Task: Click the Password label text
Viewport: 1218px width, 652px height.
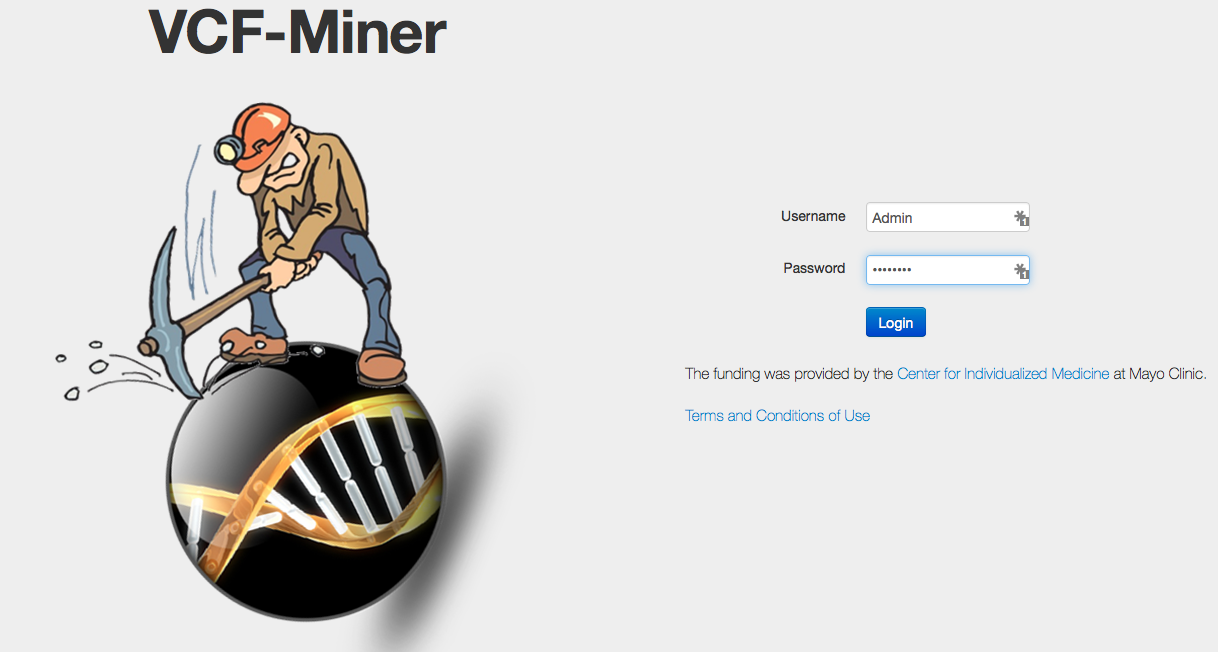Action: tap(814, 268)
